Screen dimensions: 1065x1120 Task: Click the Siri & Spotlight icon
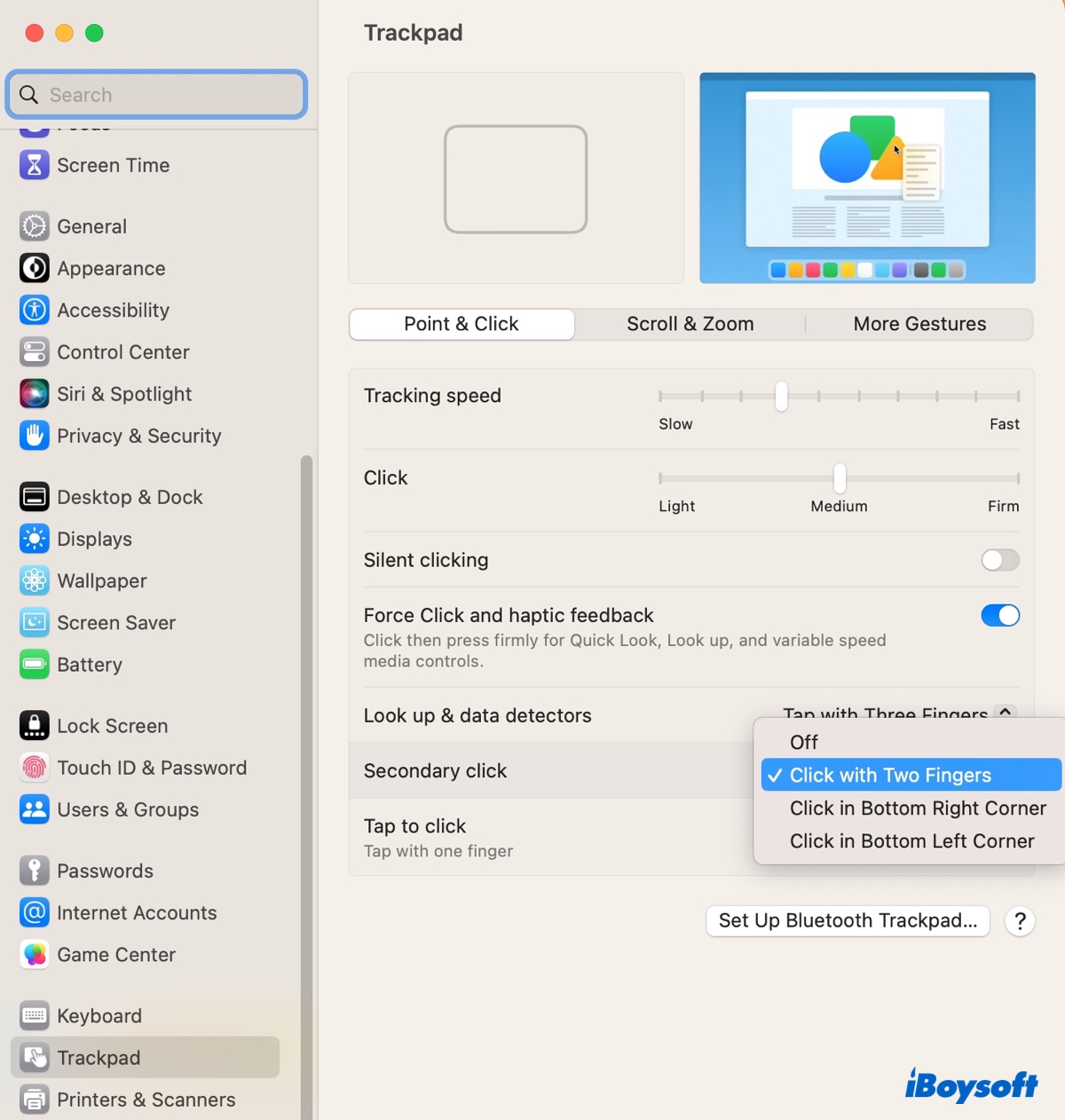pos(34,394)
